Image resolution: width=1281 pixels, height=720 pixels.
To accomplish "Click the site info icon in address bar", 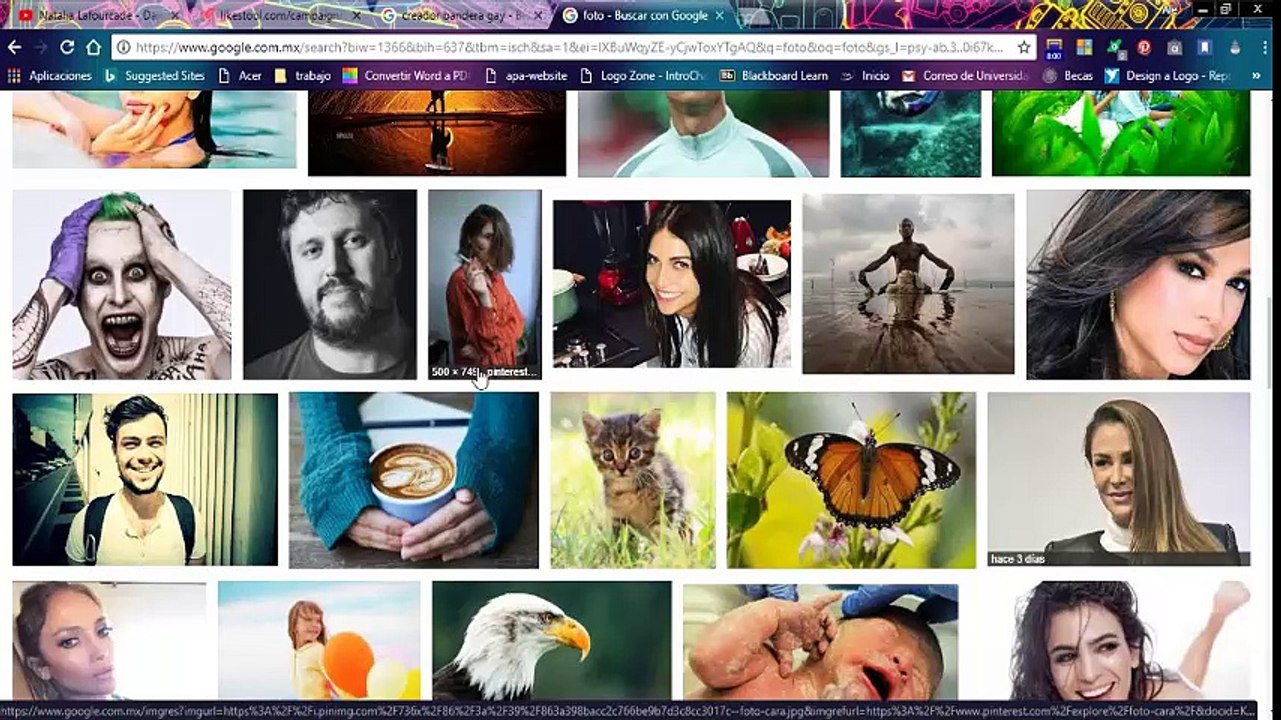I will (123, 47).
